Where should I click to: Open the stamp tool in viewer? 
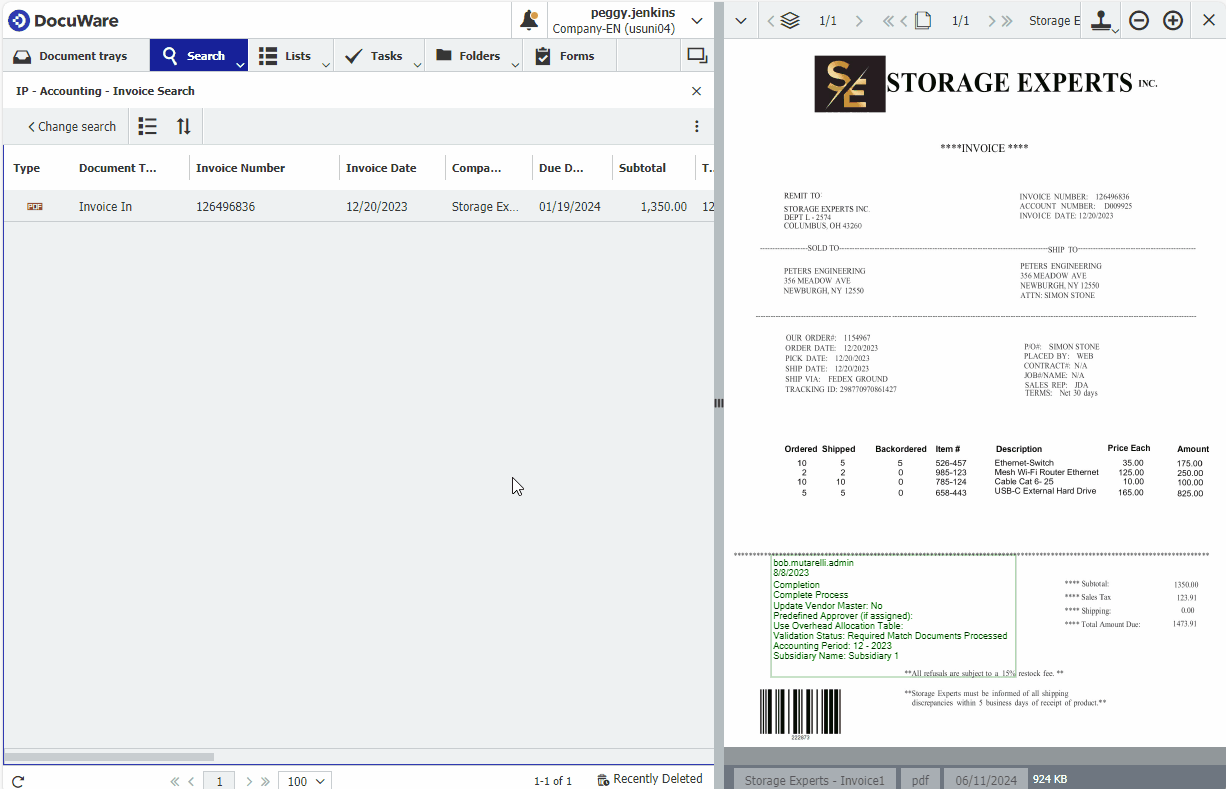[1103, 20]
